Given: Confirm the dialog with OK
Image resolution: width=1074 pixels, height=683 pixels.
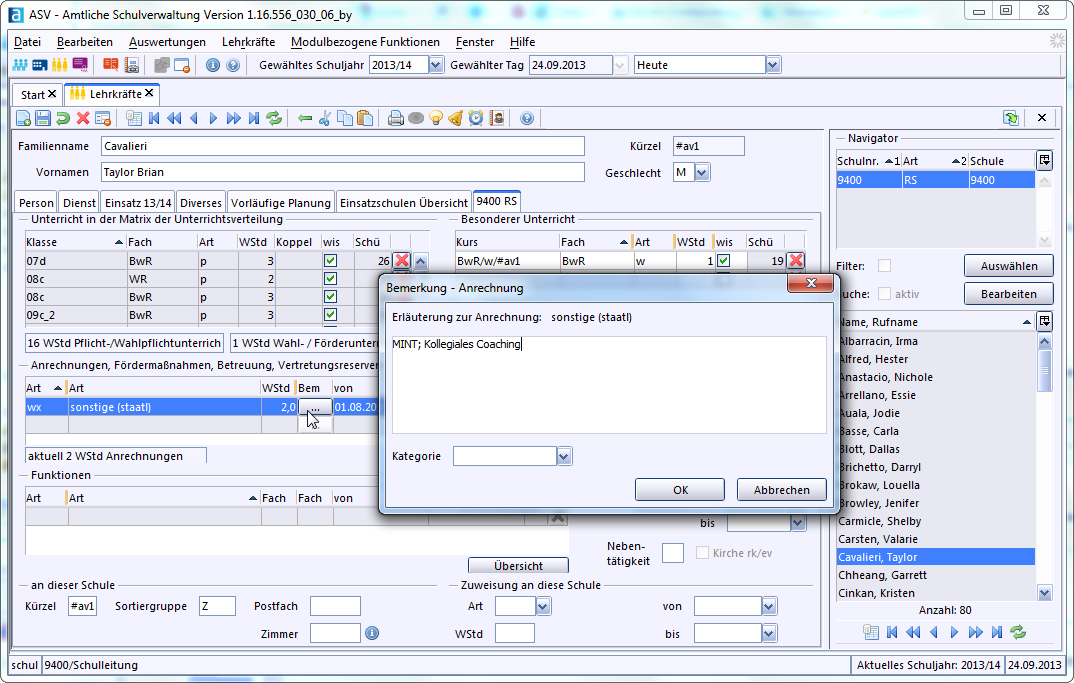Looking at the screenshot, I should pos(680,490).
